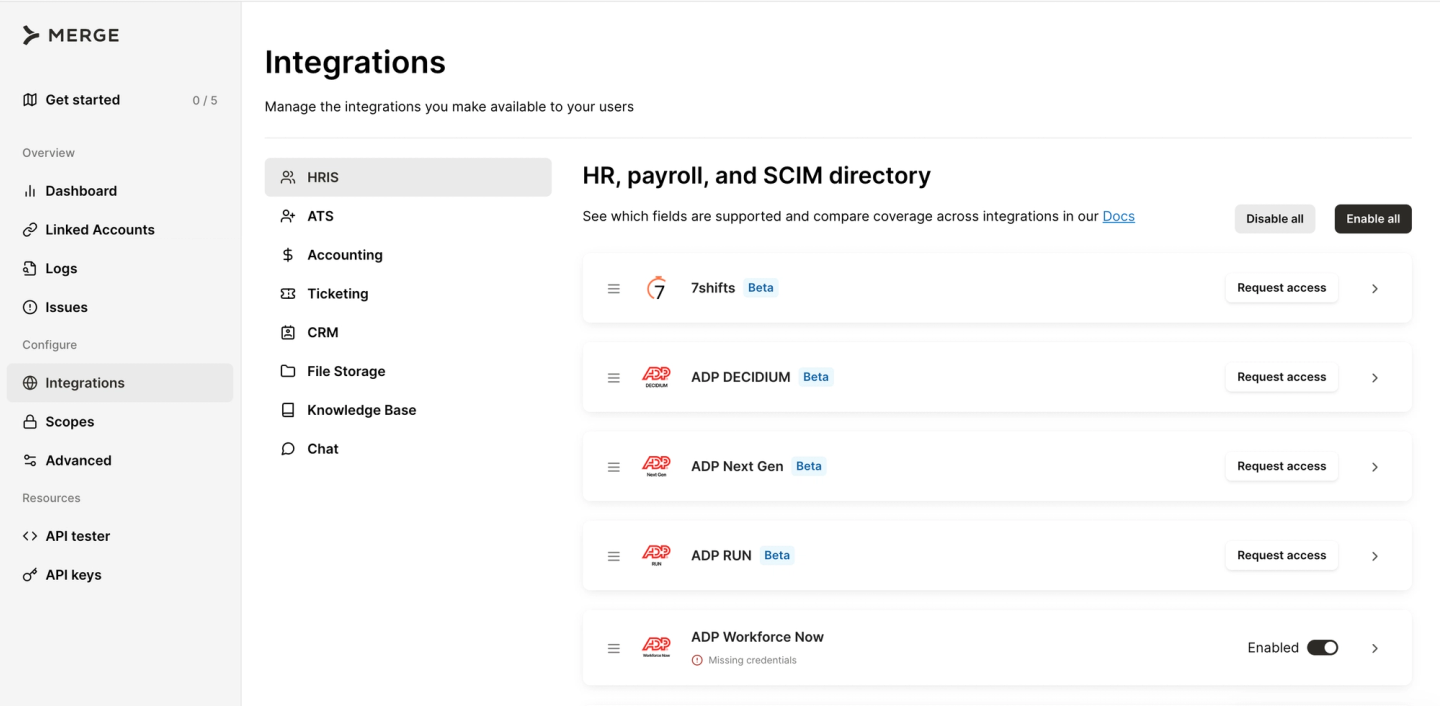Click the Merge logo
This screenshot has height=706, width=1440.
coord(70,35)
